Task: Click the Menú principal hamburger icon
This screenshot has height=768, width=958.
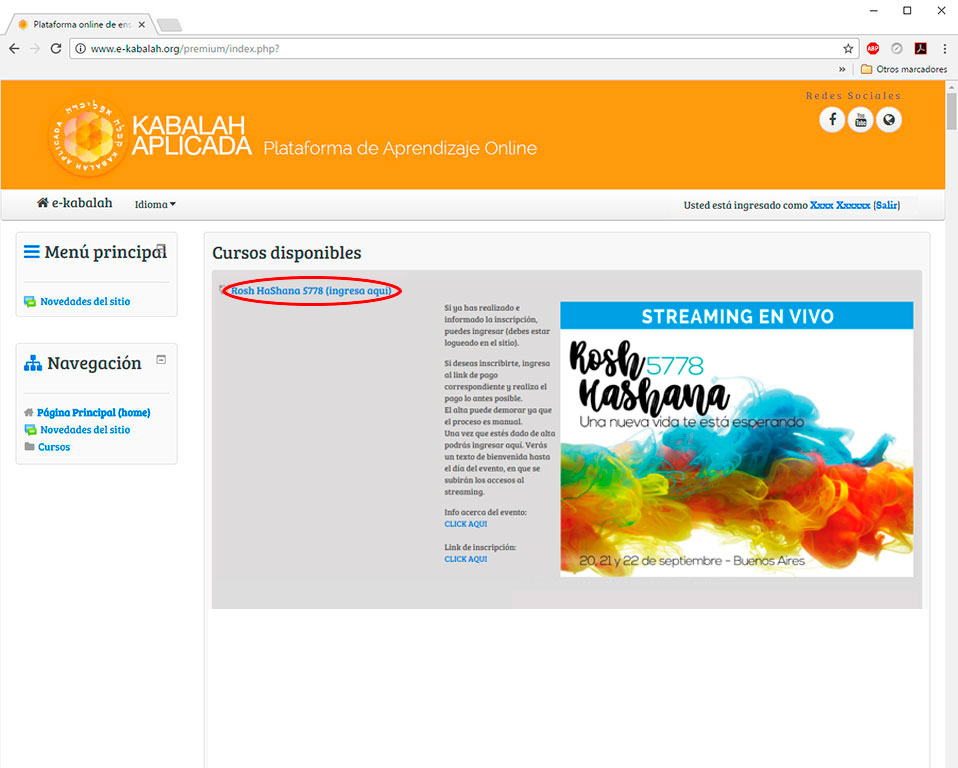Action: pos(32,252)
